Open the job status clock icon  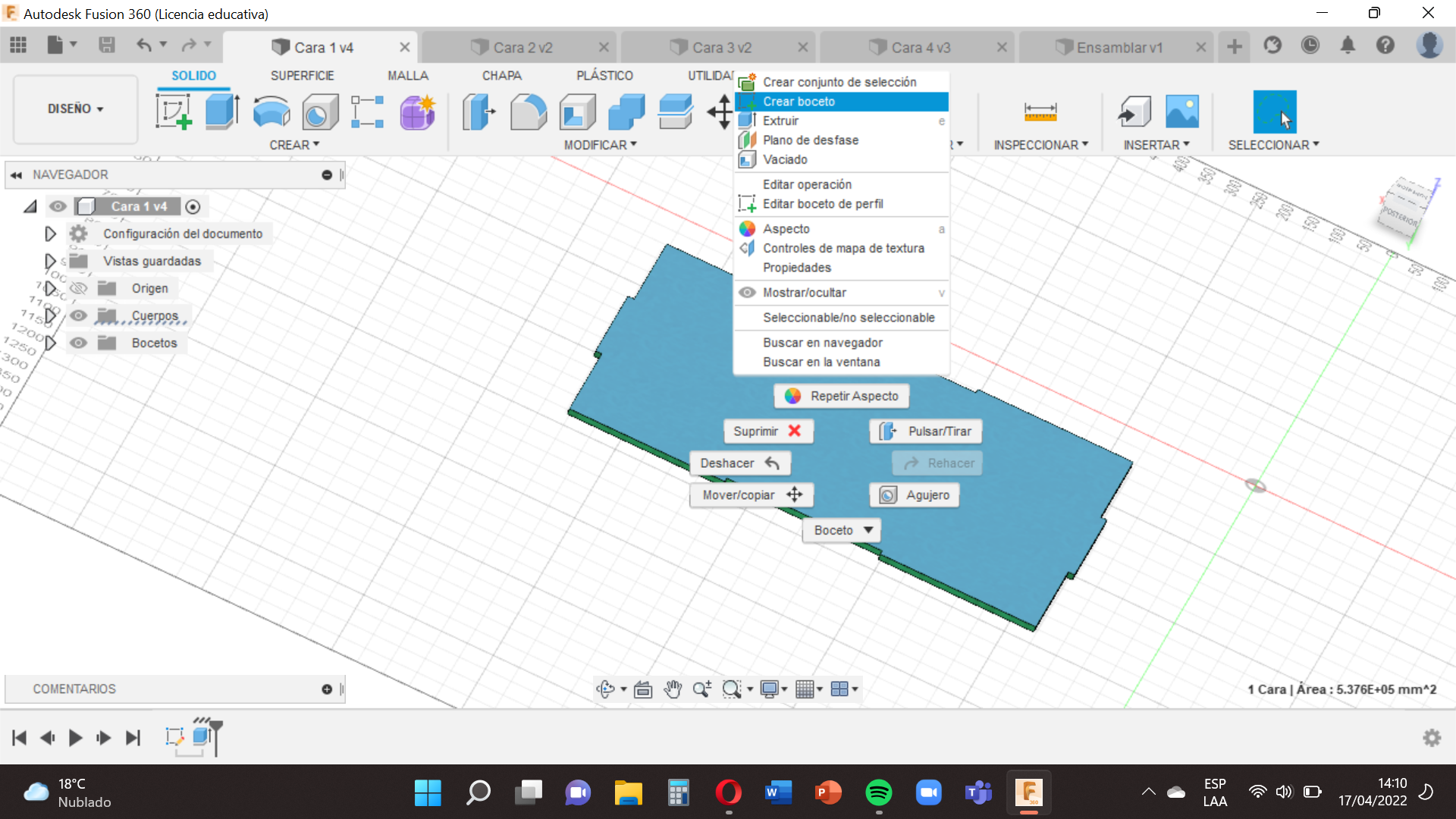point(1310,45)
